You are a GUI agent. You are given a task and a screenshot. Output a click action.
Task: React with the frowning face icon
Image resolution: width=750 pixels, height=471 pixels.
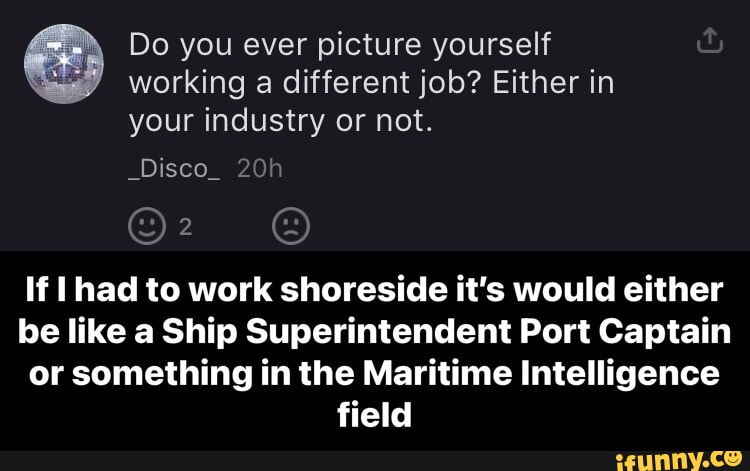(289, 224)
